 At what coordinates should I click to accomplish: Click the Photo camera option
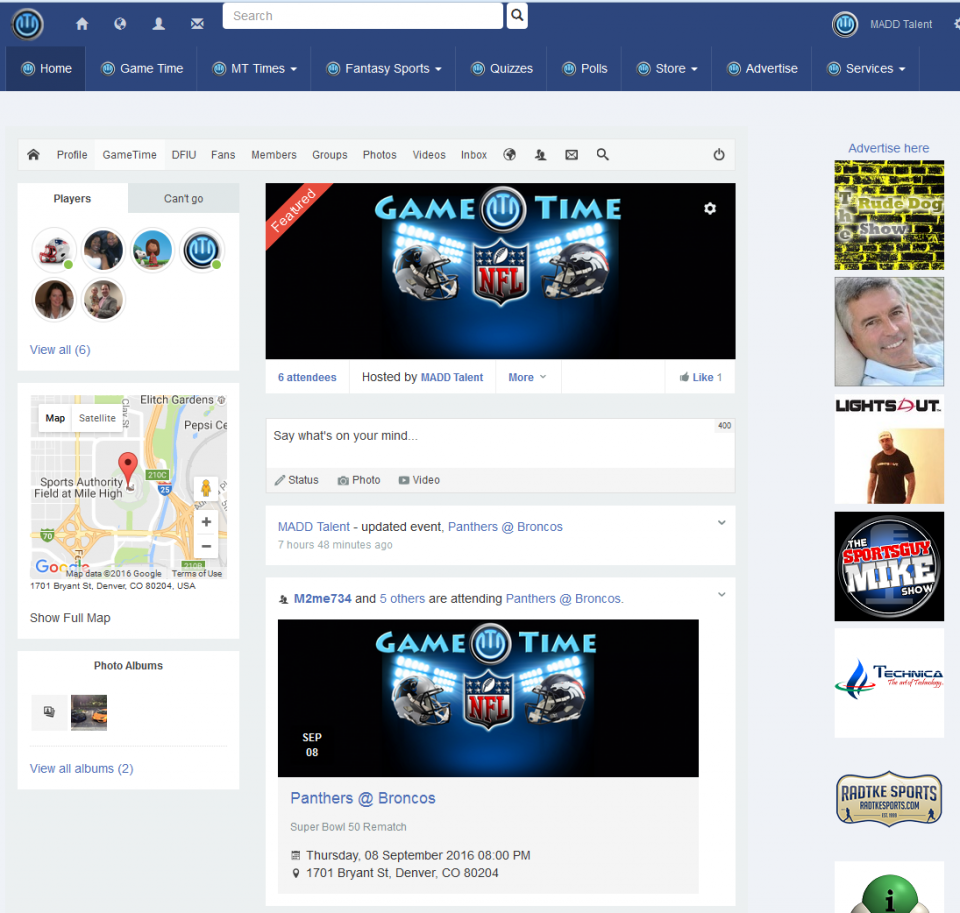(x=359, y=480)
